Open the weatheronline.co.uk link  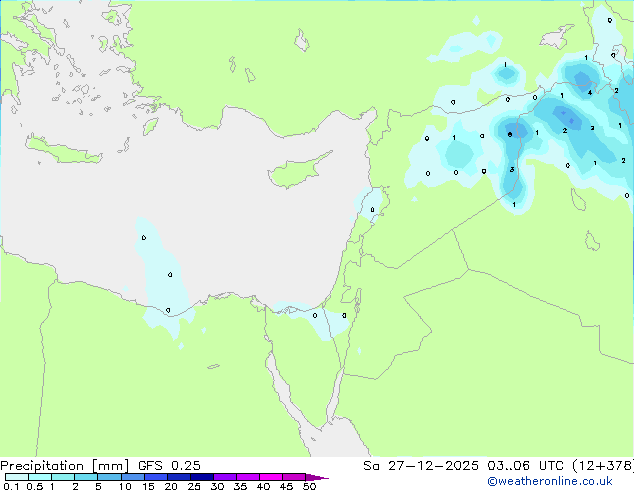(x=550, y=481)
